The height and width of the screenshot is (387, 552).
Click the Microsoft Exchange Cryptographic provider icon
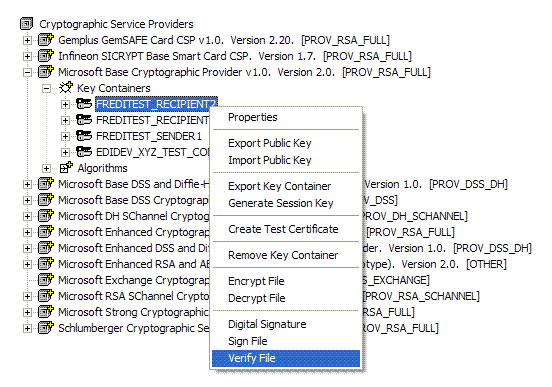[46, 280]
